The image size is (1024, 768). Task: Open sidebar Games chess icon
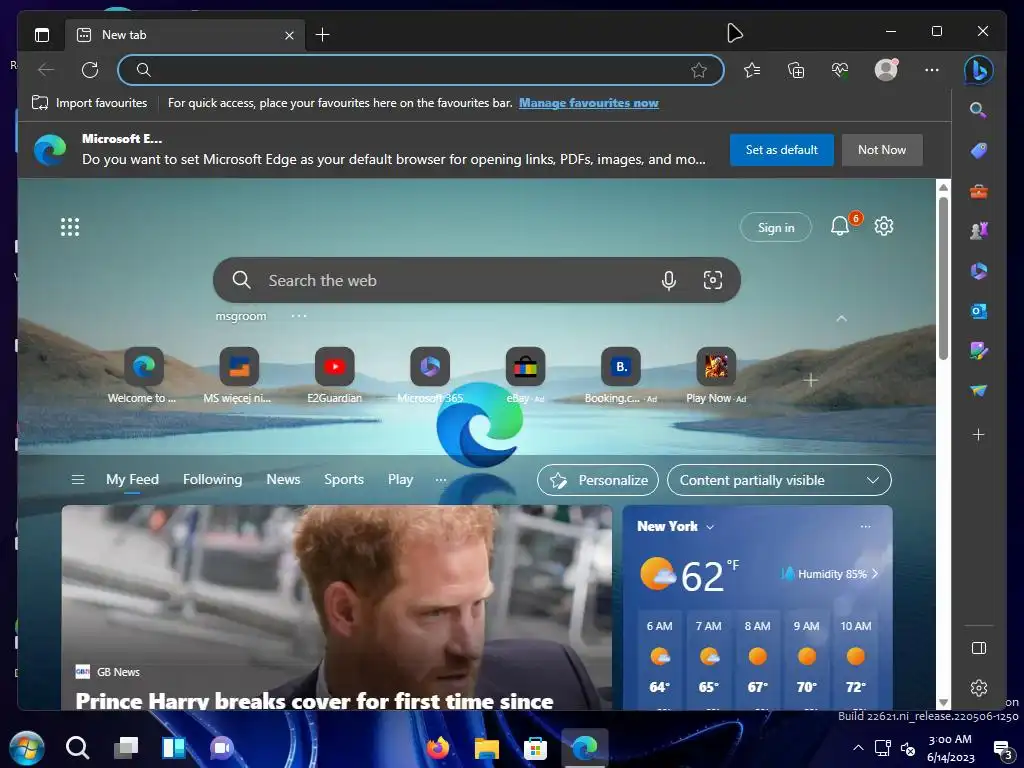[x=978, y=231]
